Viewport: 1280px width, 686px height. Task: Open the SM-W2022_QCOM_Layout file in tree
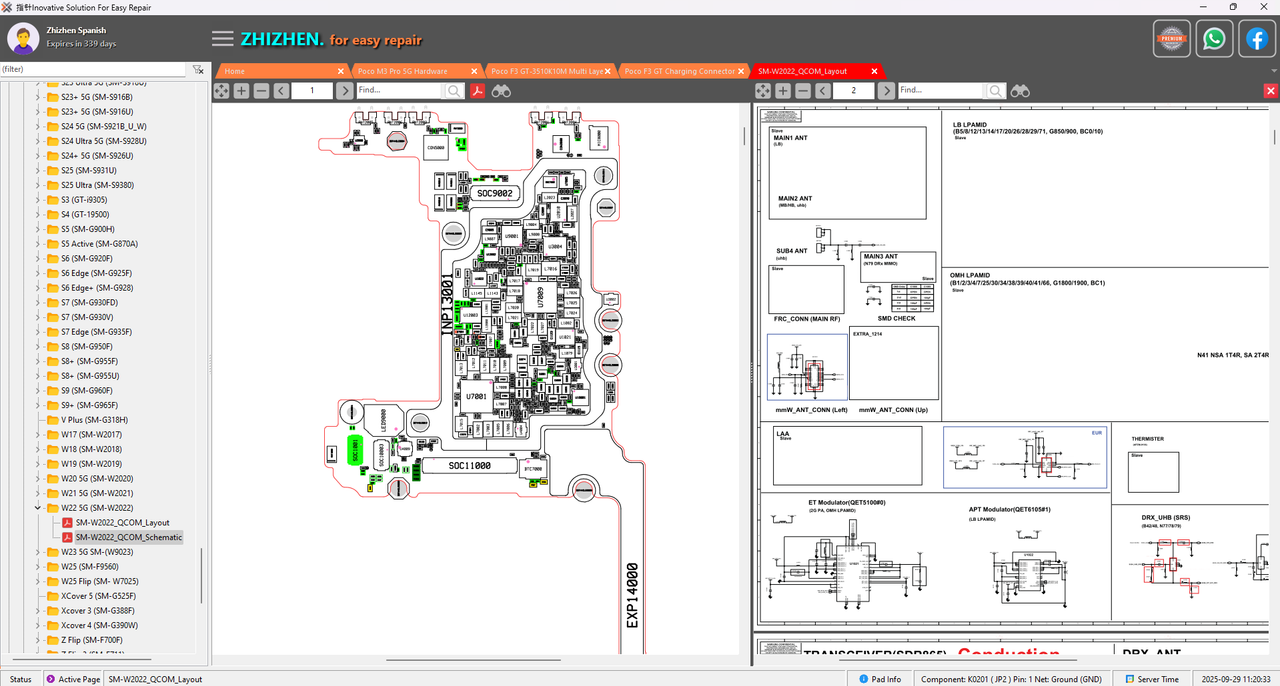[x=122, y=523]
